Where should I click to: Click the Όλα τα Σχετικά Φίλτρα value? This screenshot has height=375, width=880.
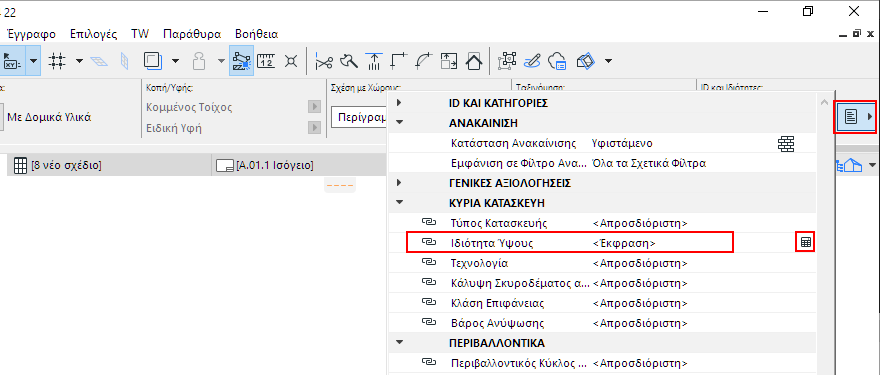coord(649,163)
